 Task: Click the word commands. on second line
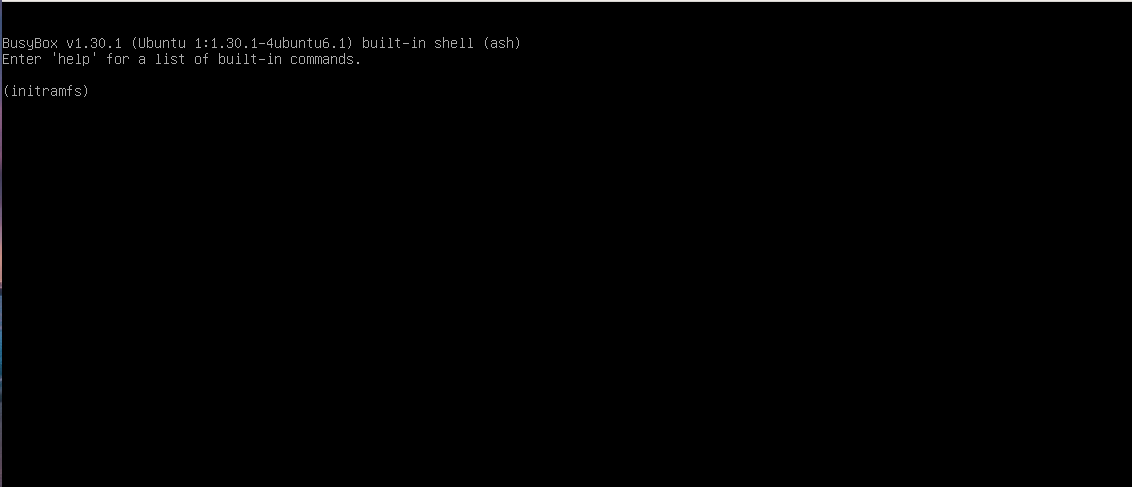point(326,59)
